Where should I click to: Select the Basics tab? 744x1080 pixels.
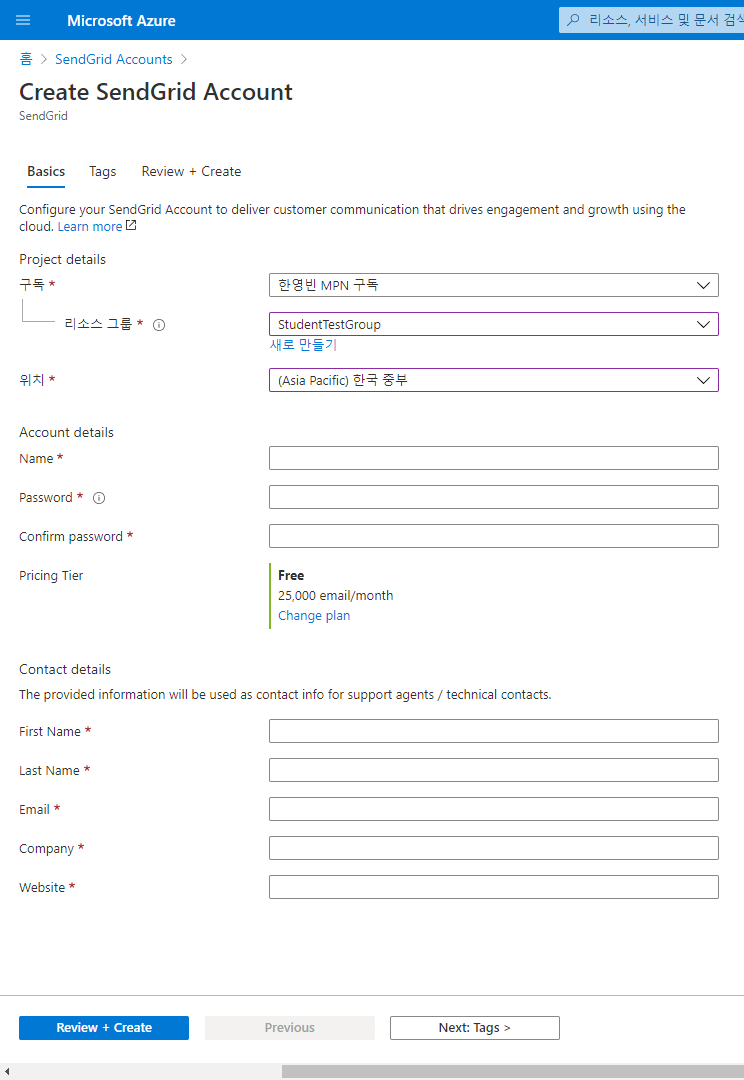click(x=46, y=172)
